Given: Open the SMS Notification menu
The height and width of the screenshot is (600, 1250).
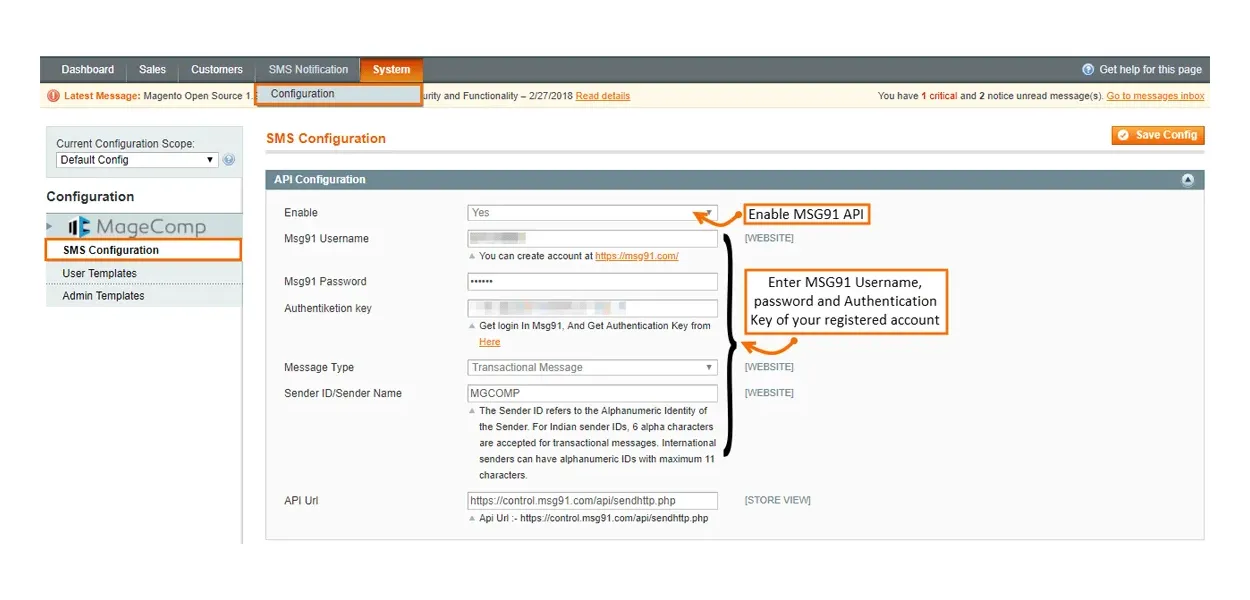Looking at the screenshot, I should click(x=308, y=70).
